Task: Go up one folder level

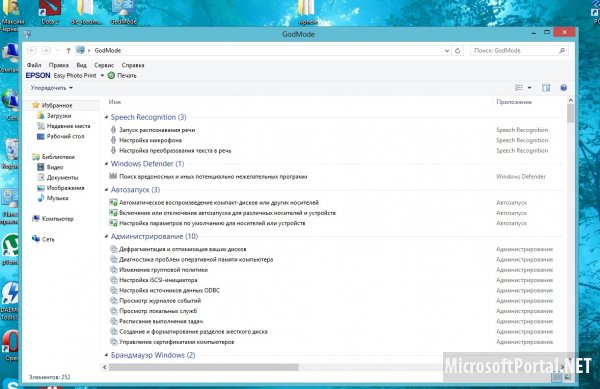Action: (x=68, y=50)
